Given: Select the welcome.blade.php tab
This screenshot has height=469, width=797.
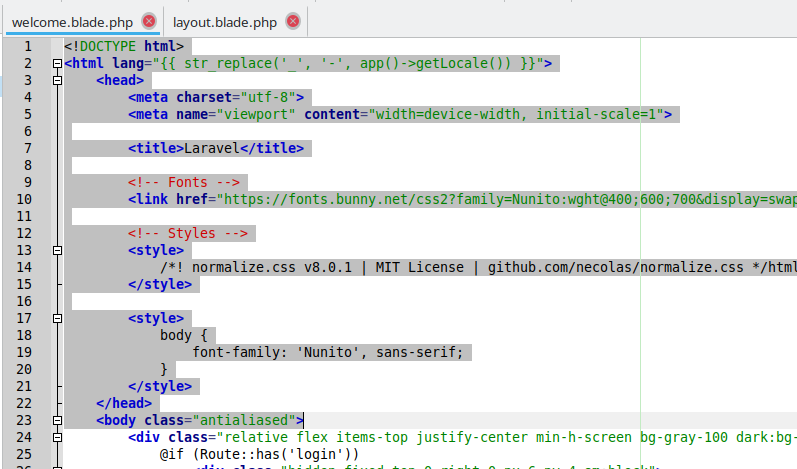Looking at the screenshot, I should pyautogui.click(x=75, y=21).
